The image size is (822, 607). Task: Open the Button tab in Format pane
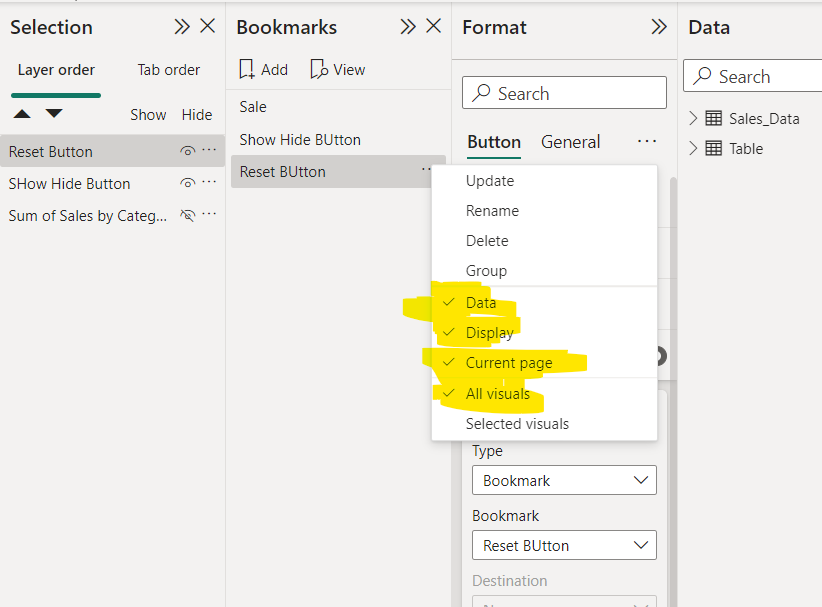(x=494, y=142)
